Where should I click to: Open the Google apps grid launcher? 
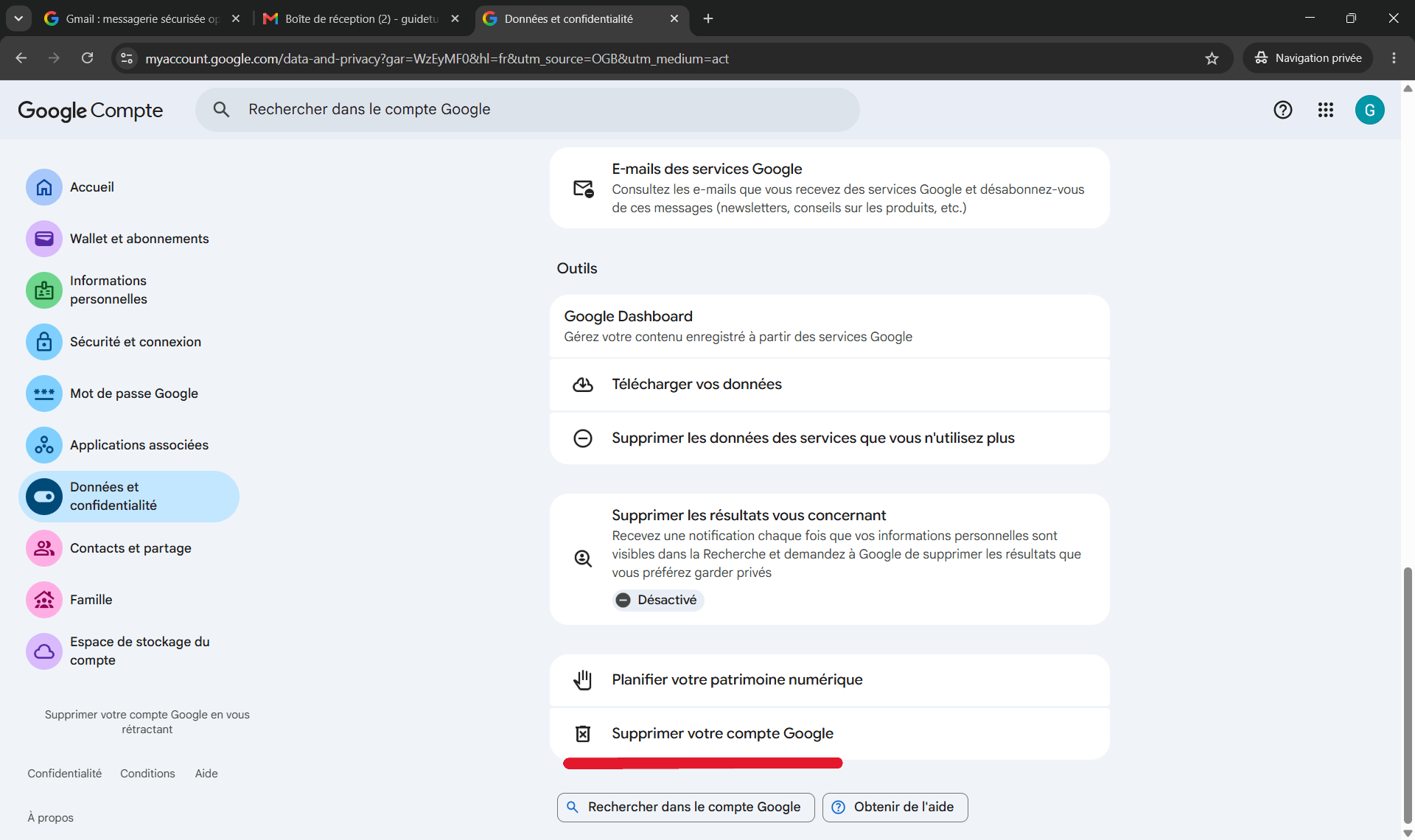point(1326,110)
